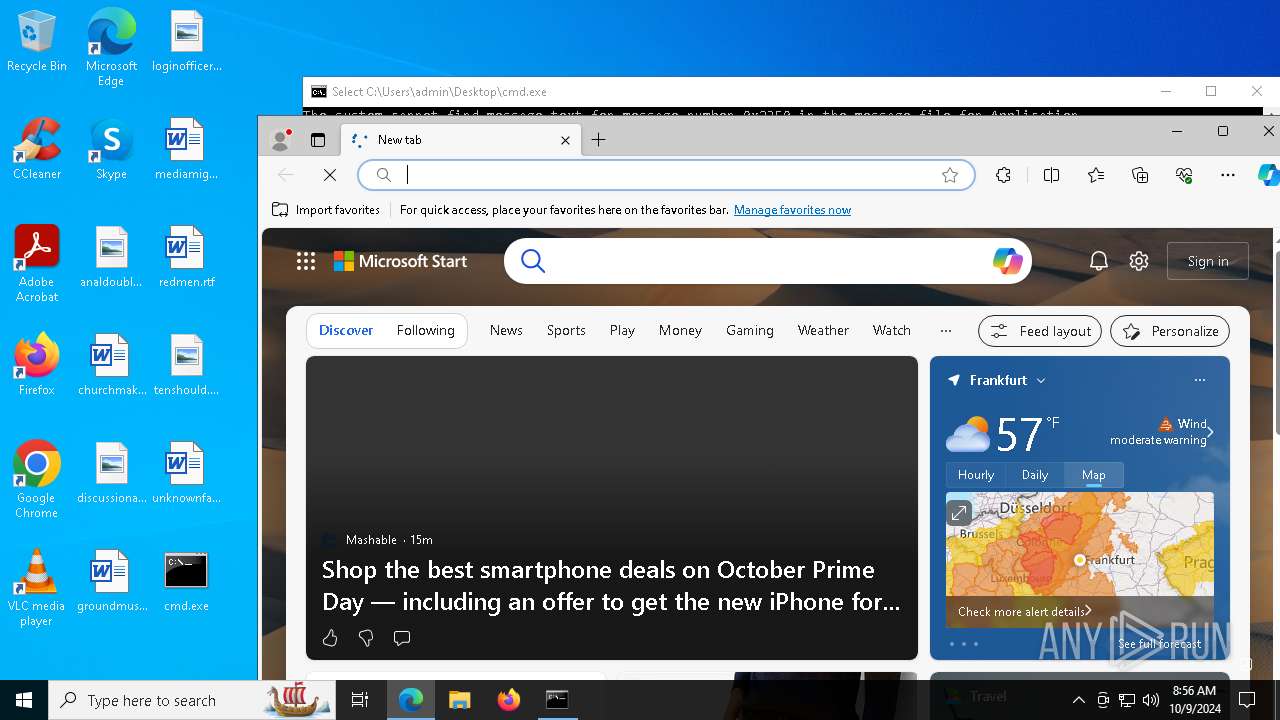Open Check more alert details link
The height and width of the screenshot is (720, 1280).
[1024, 611]
